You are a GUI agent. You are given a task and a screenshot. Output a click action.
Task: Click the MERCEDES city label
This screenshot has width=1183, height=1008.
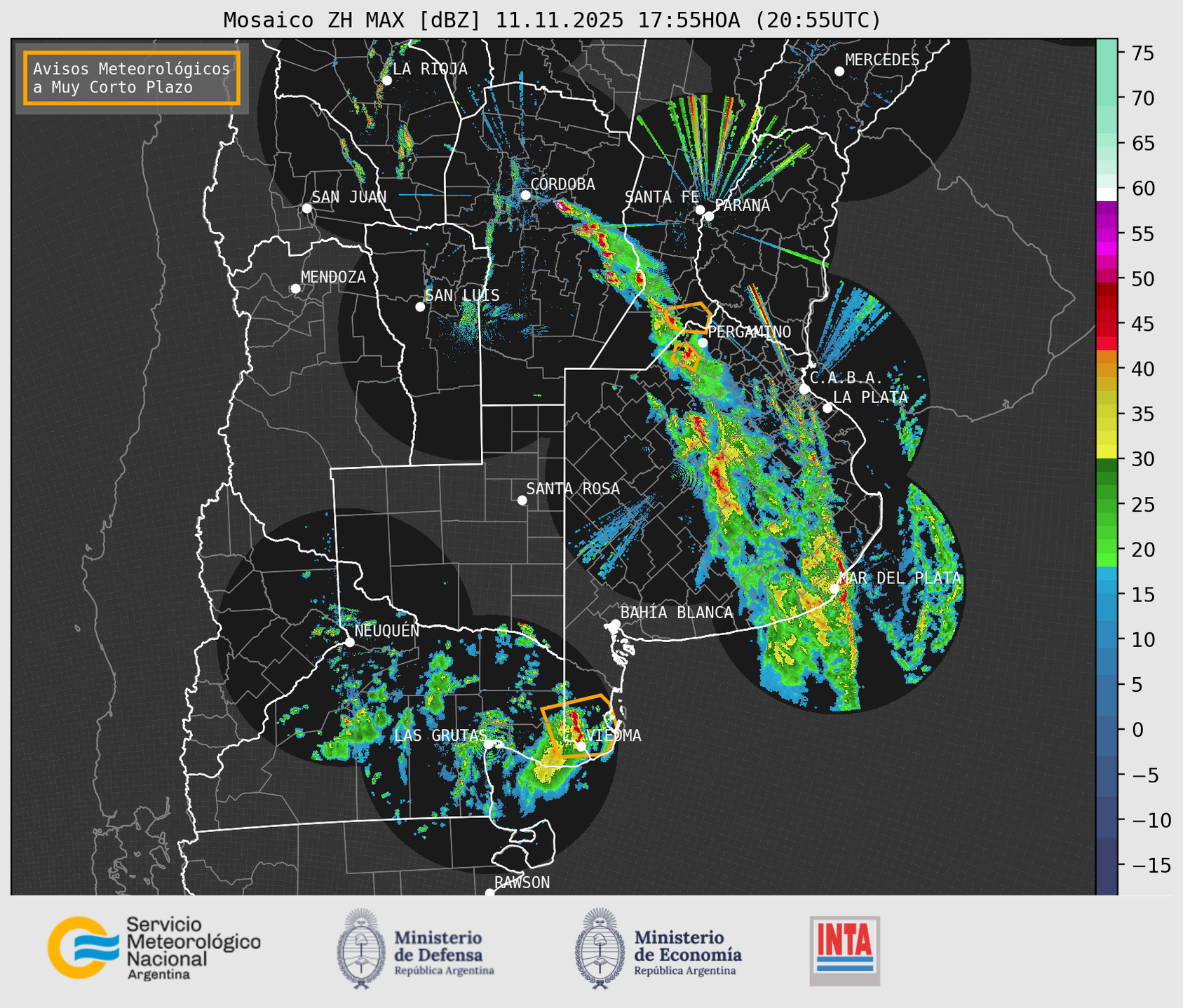882,60
